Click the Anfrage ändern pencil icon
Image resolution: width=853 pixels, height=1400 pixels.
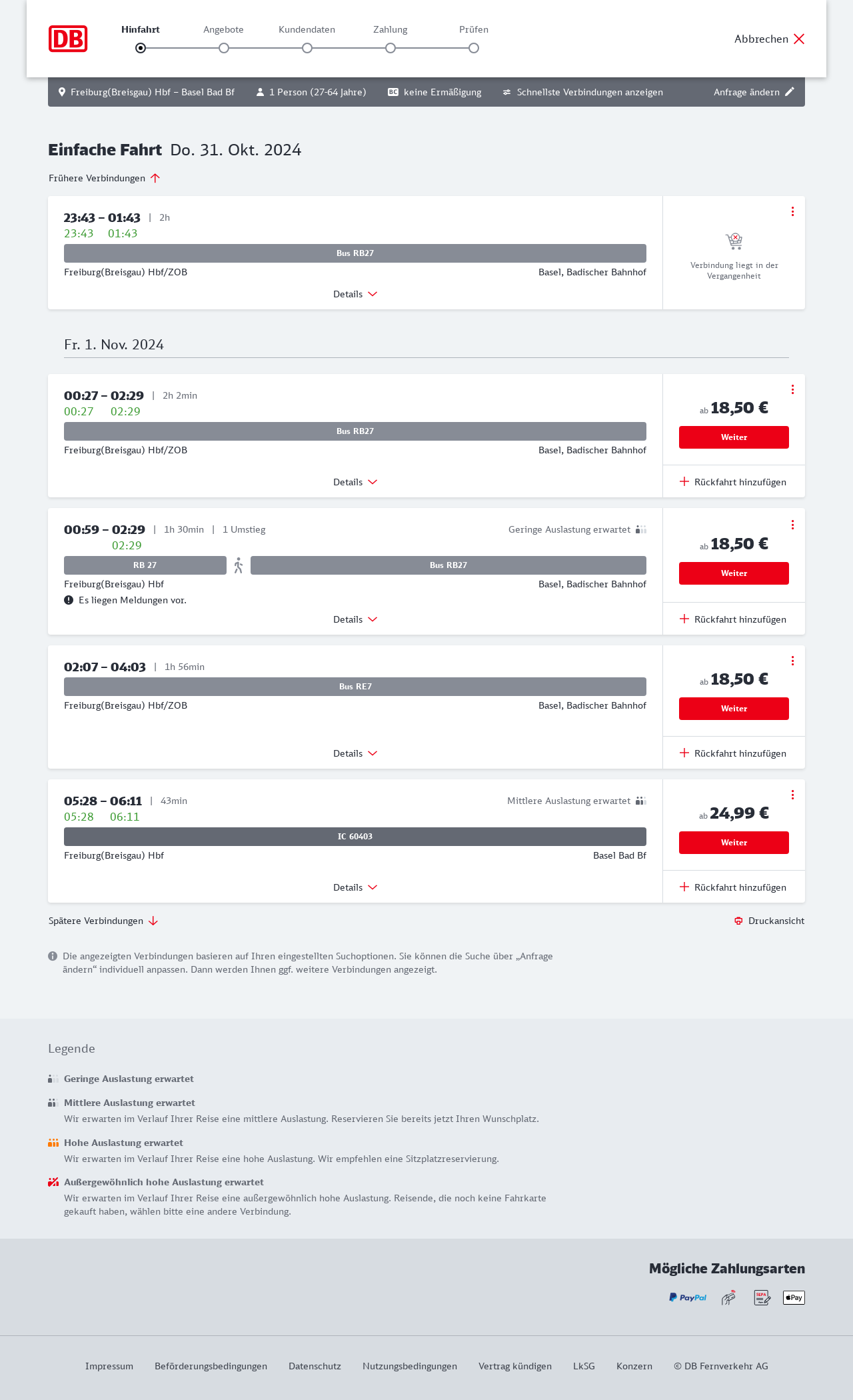[x=790, y=92]
